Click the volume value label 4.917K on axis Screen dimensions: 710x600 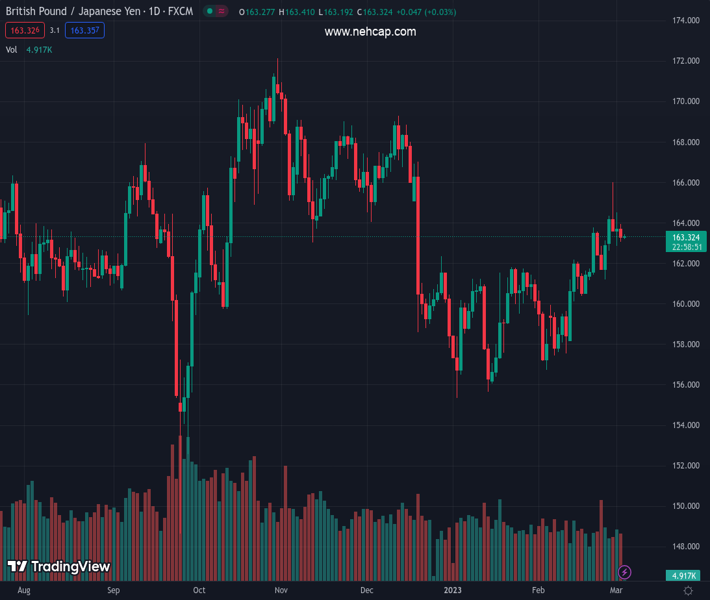pos(685,576)
